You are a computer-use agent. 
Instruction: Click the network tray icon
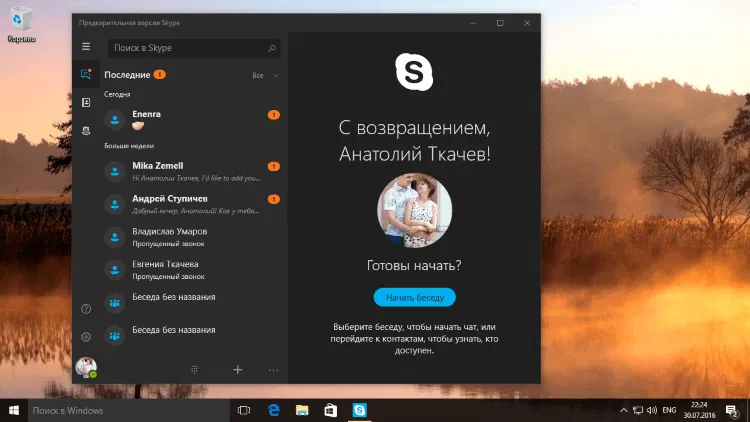pyautogui.click(x=638, y=411)
